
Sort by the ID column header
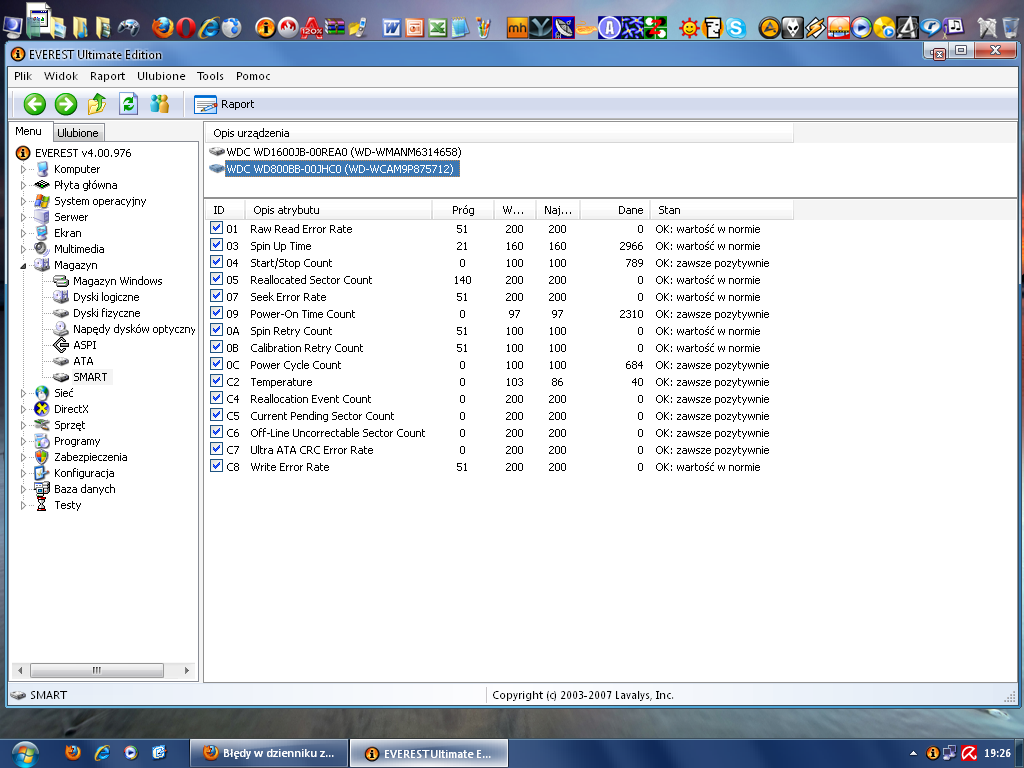[226, 210]
